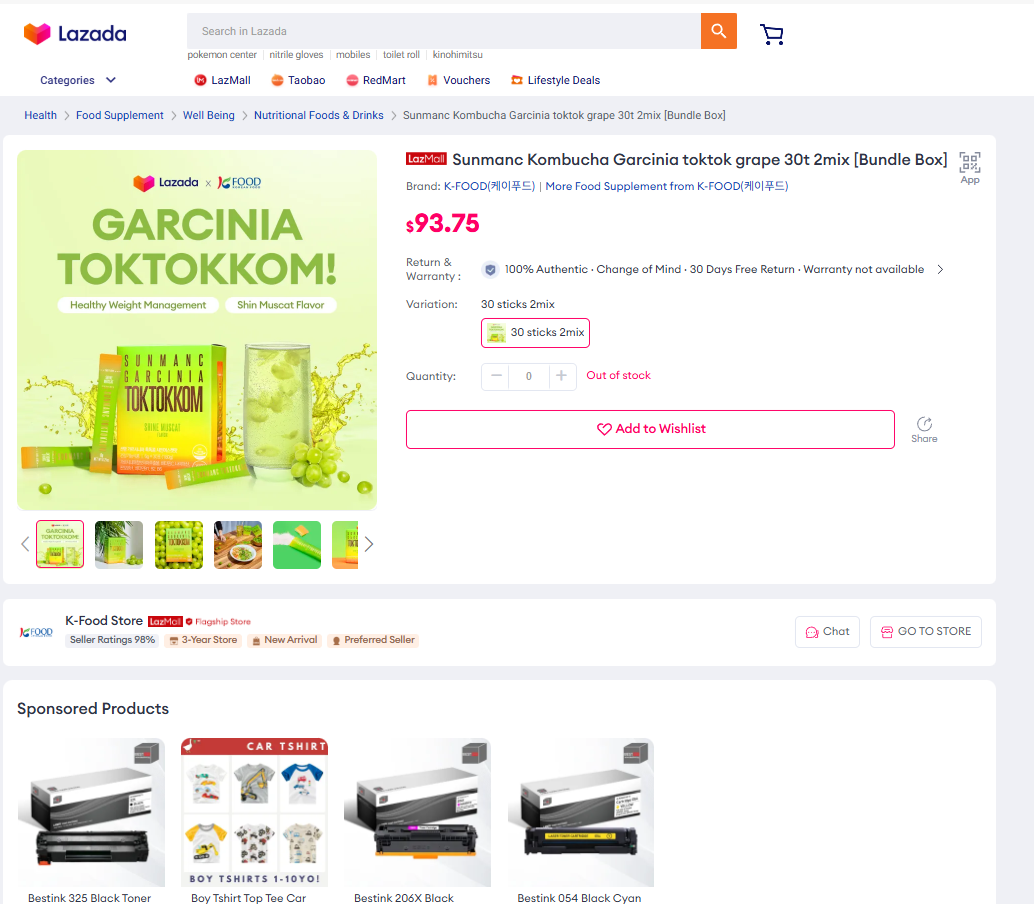Expand Return & Warranty details arrow

pyautogui.click(x=940, y=269)
